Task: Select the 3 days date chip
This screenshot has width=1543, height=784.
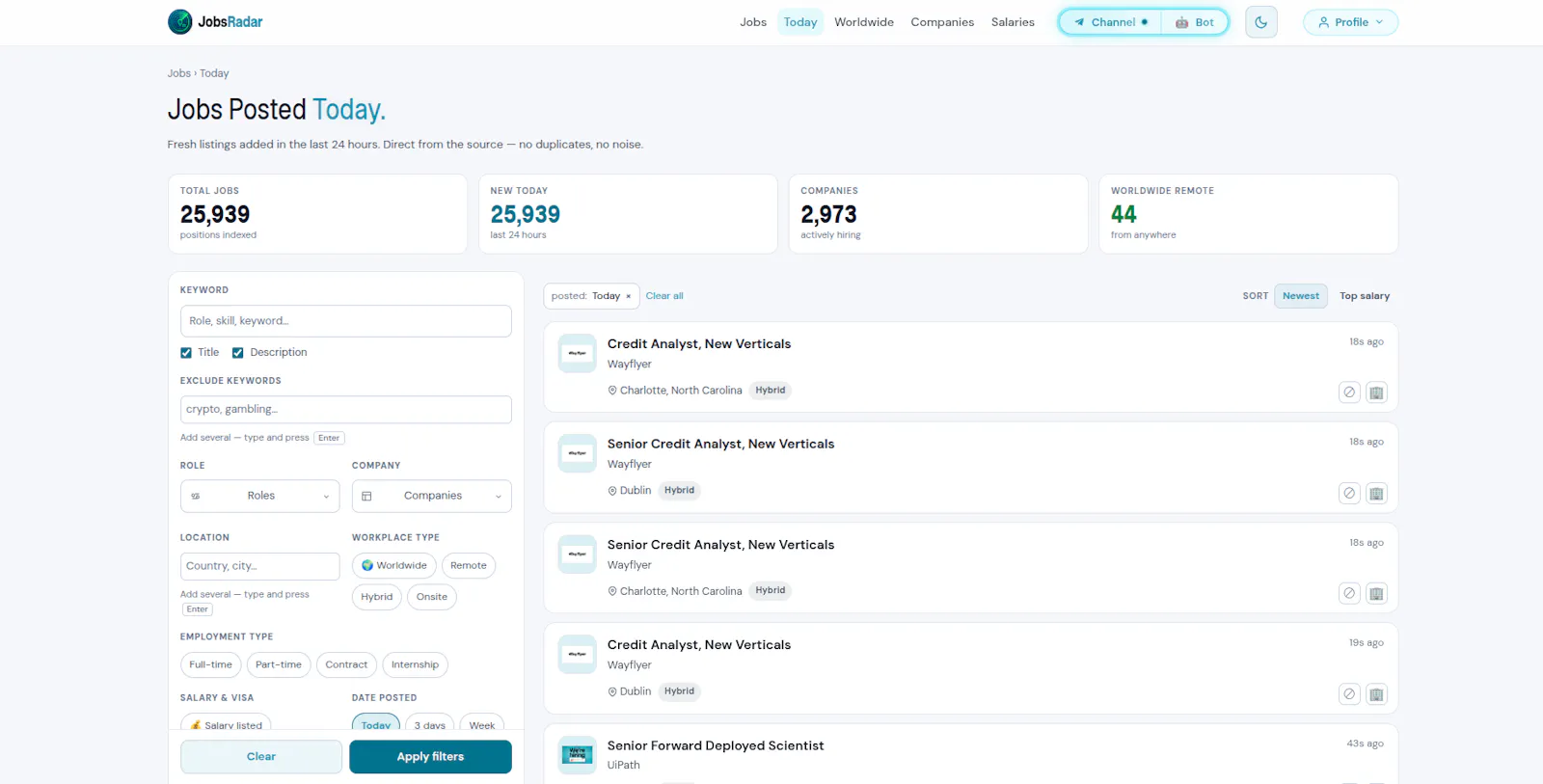Action: (x=429, y=723)
